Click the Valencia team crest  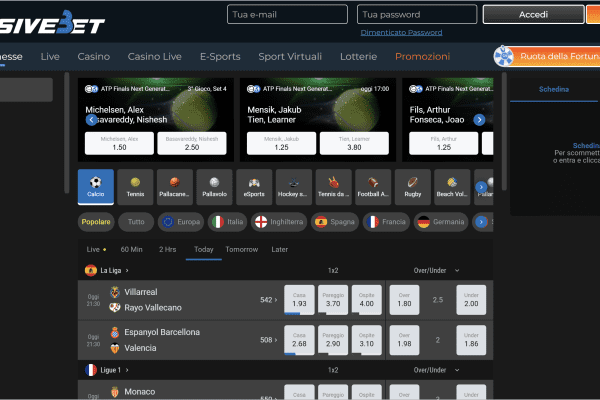coord(115,348)
